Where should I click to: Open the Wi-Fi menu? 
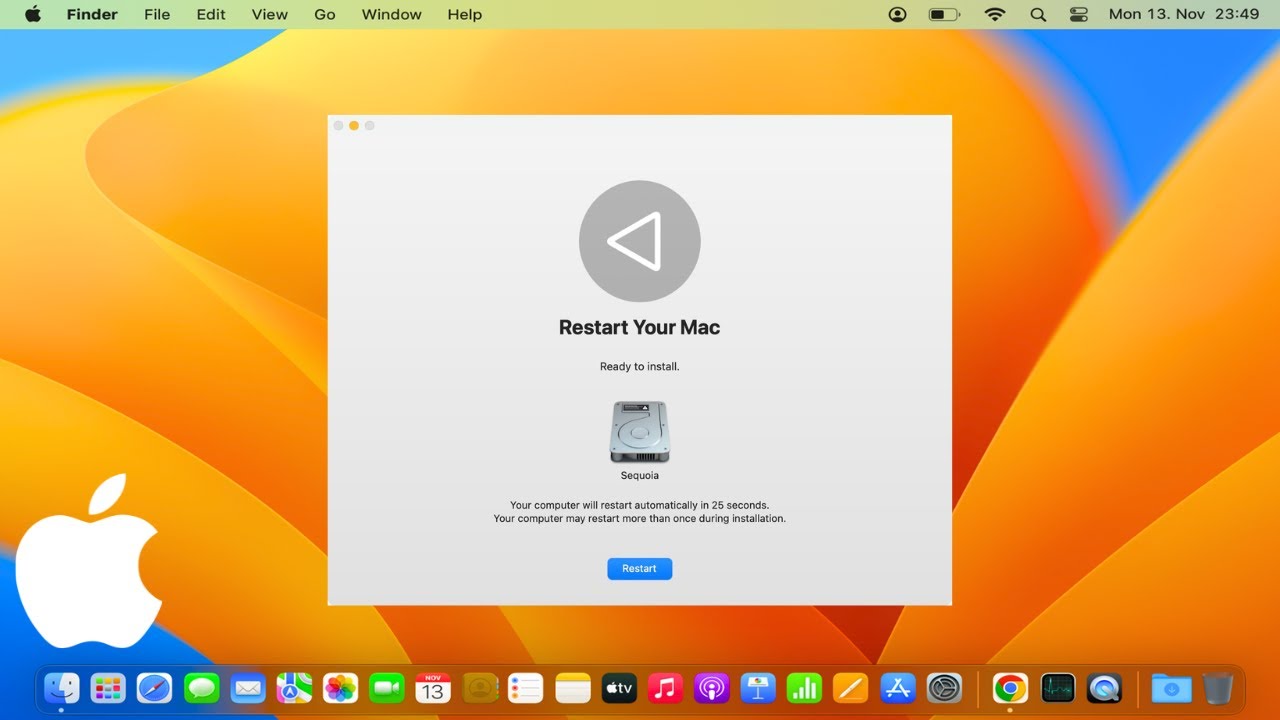tap(994, 14)
